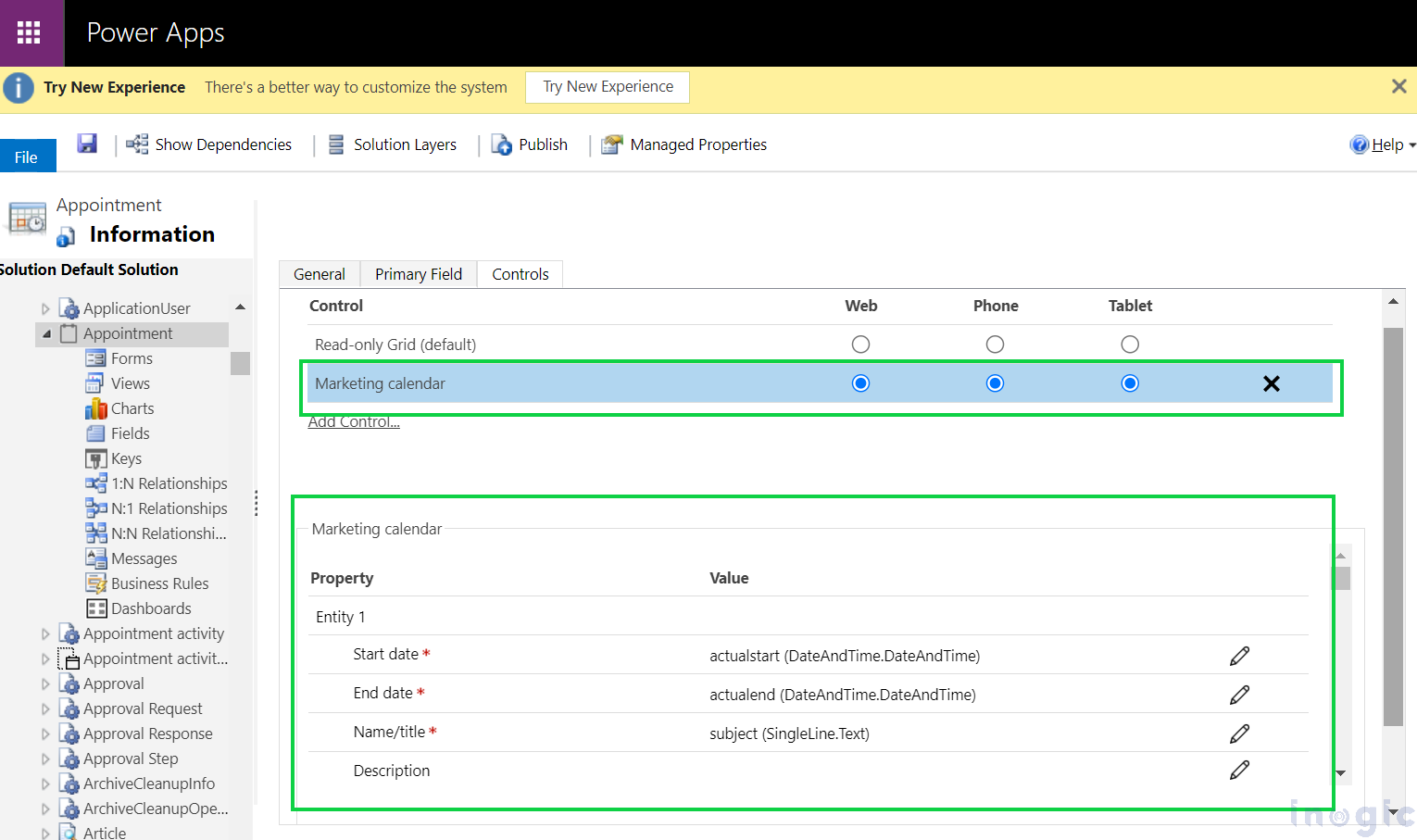Click Managed Properties label
This screenshot has height=840, width=1417.
698,144
